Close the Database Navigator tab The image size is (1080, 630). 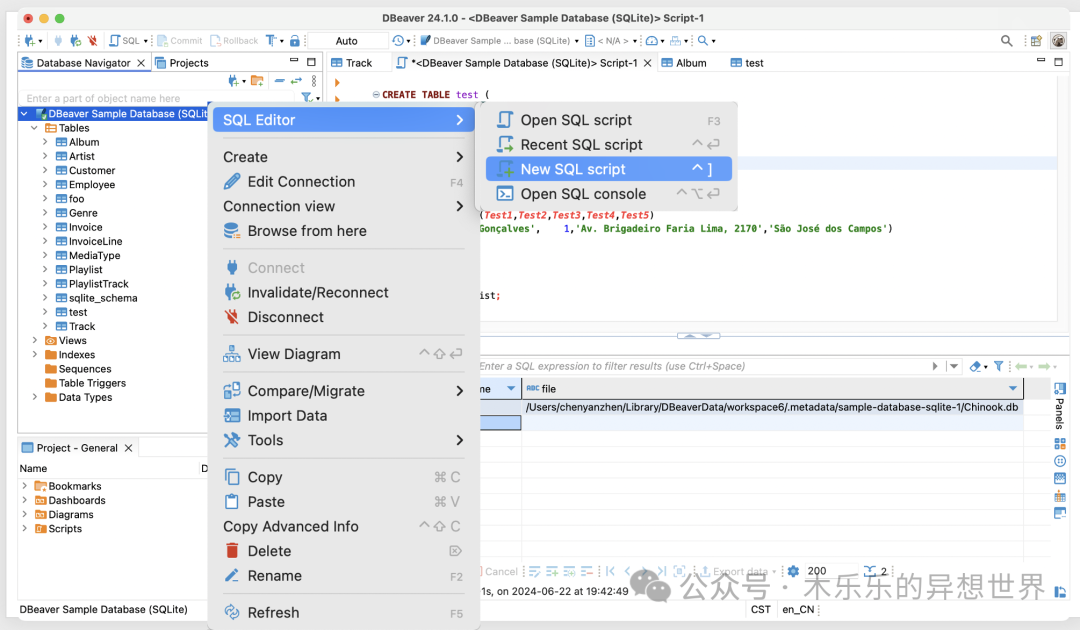click(141, 63)
